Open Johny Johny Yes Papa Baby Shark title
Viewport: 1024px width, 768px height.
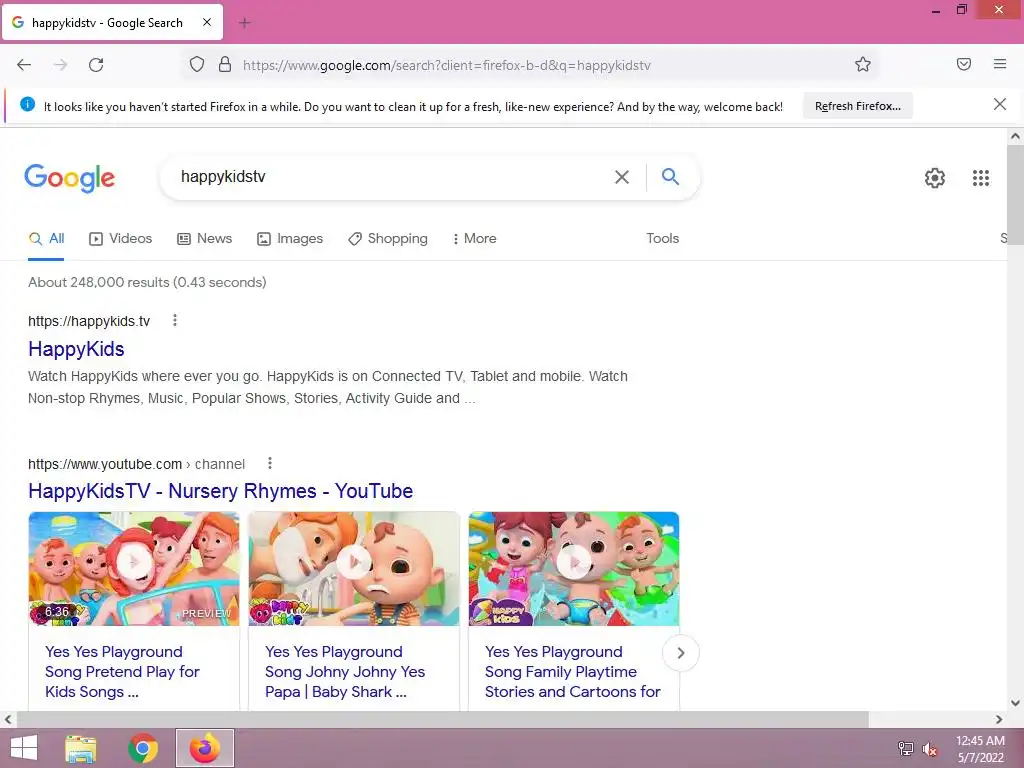[345, 671]
